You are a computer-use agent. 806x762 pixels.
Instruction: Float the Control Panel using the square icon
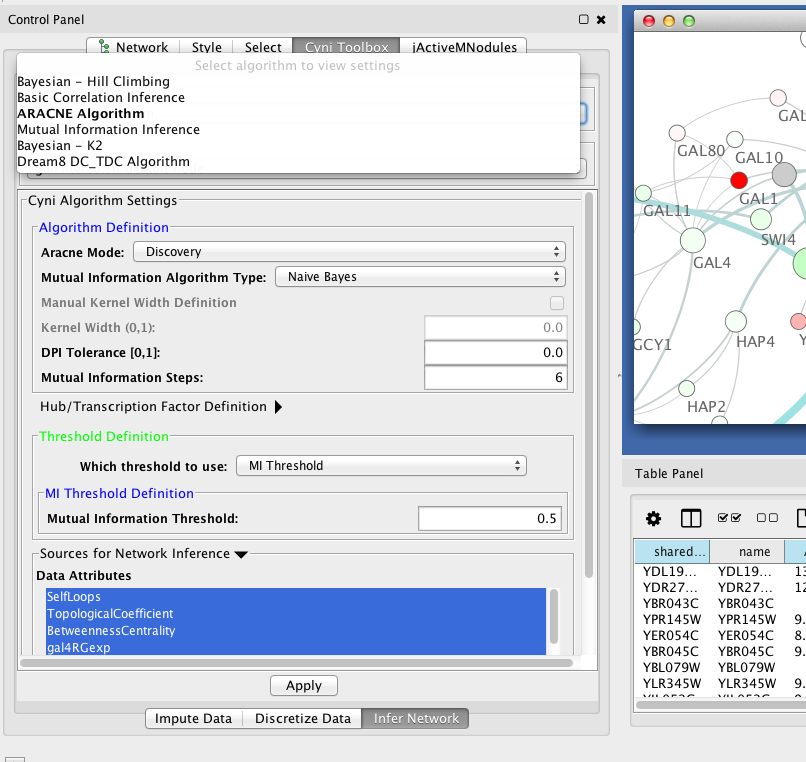click(x=584, y=19)
